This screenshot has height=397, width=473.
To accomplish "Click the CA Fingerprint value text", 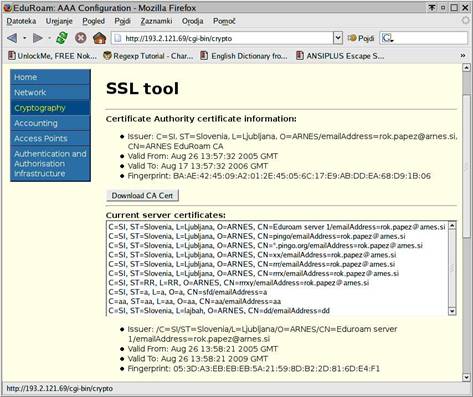I will [x=302, y=176].
